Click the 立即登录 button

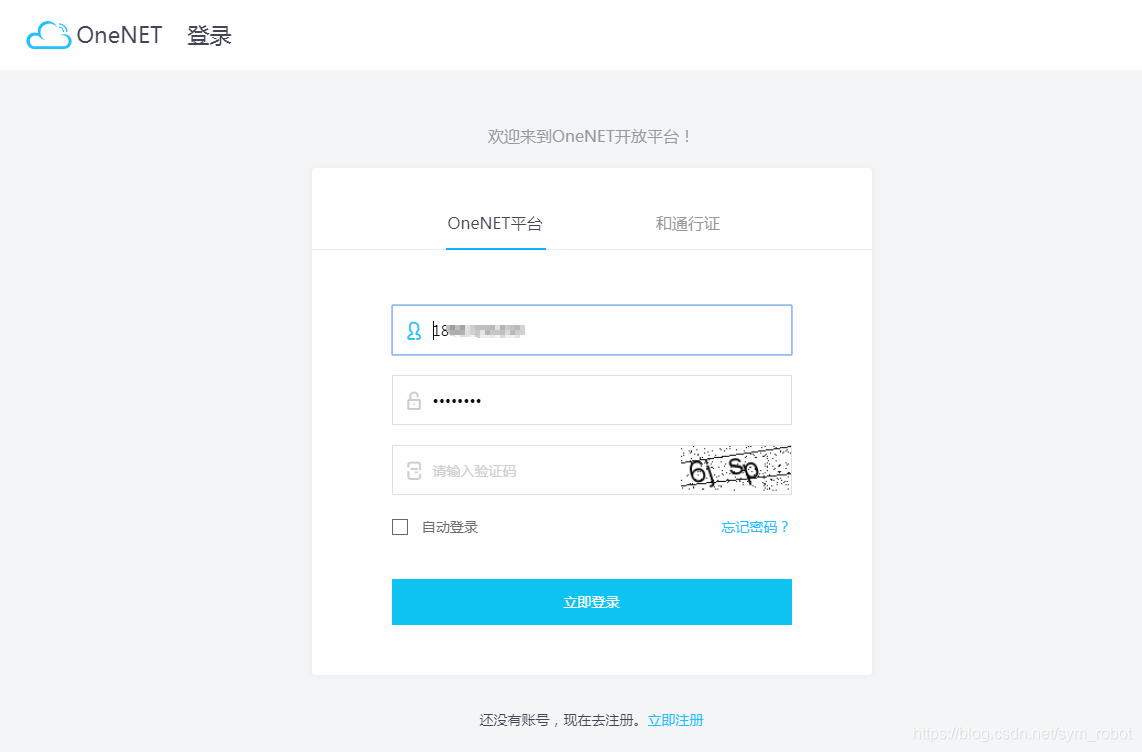(x=591, y=602)
